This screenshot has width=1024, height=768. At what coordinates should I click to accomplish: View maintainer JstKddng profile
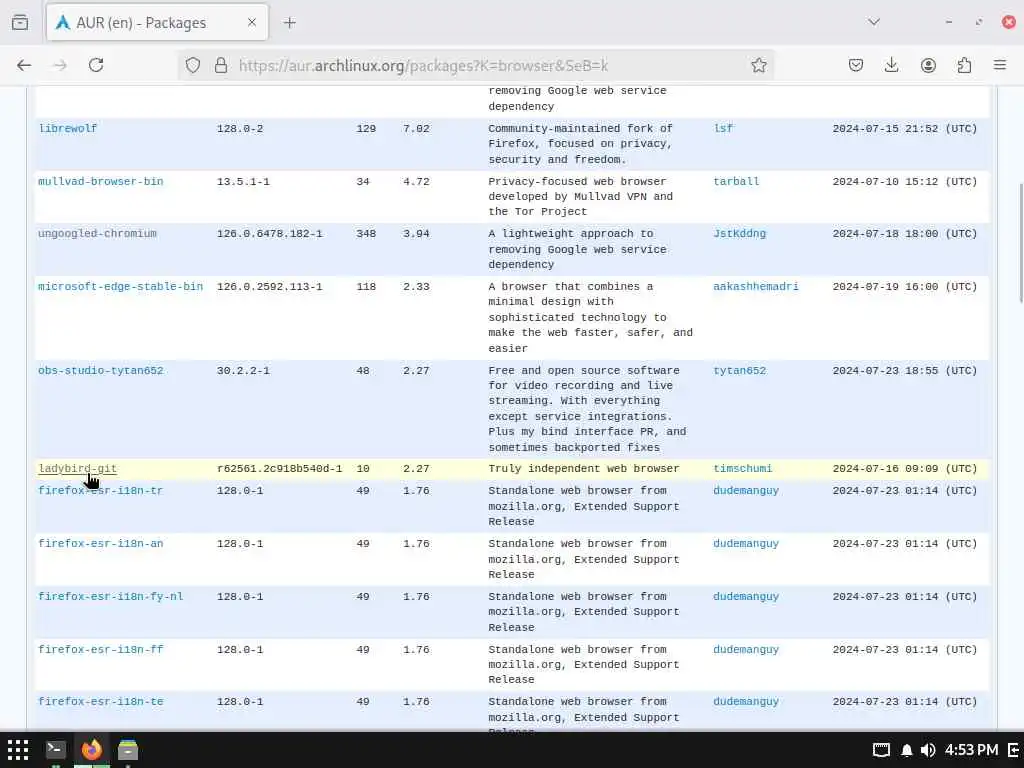point(739,234)
